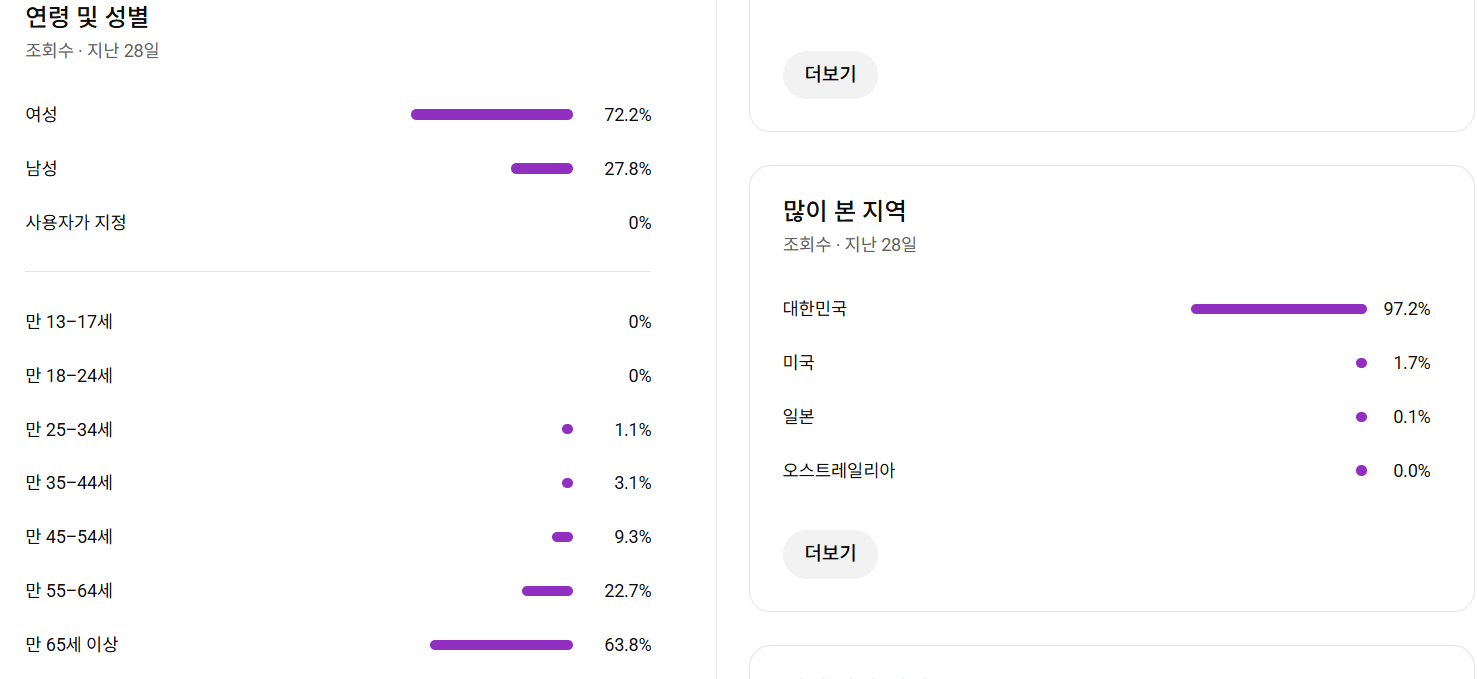Screen dimensions: 1477x679
Task: Click the 더보기 button above 많이 본 지역
Action: coord(830,75)
